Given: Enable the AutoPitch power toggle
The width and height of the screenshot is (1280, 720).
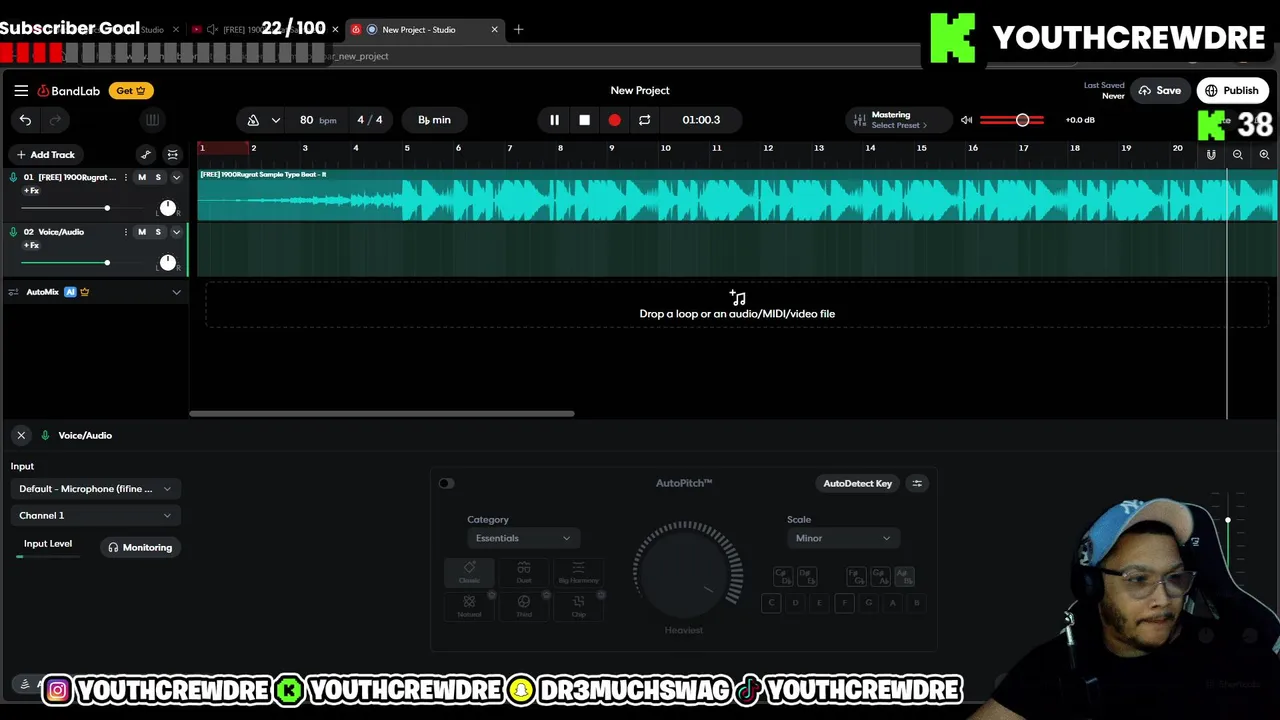Looking at the screenshot, I should coord(446,484).
